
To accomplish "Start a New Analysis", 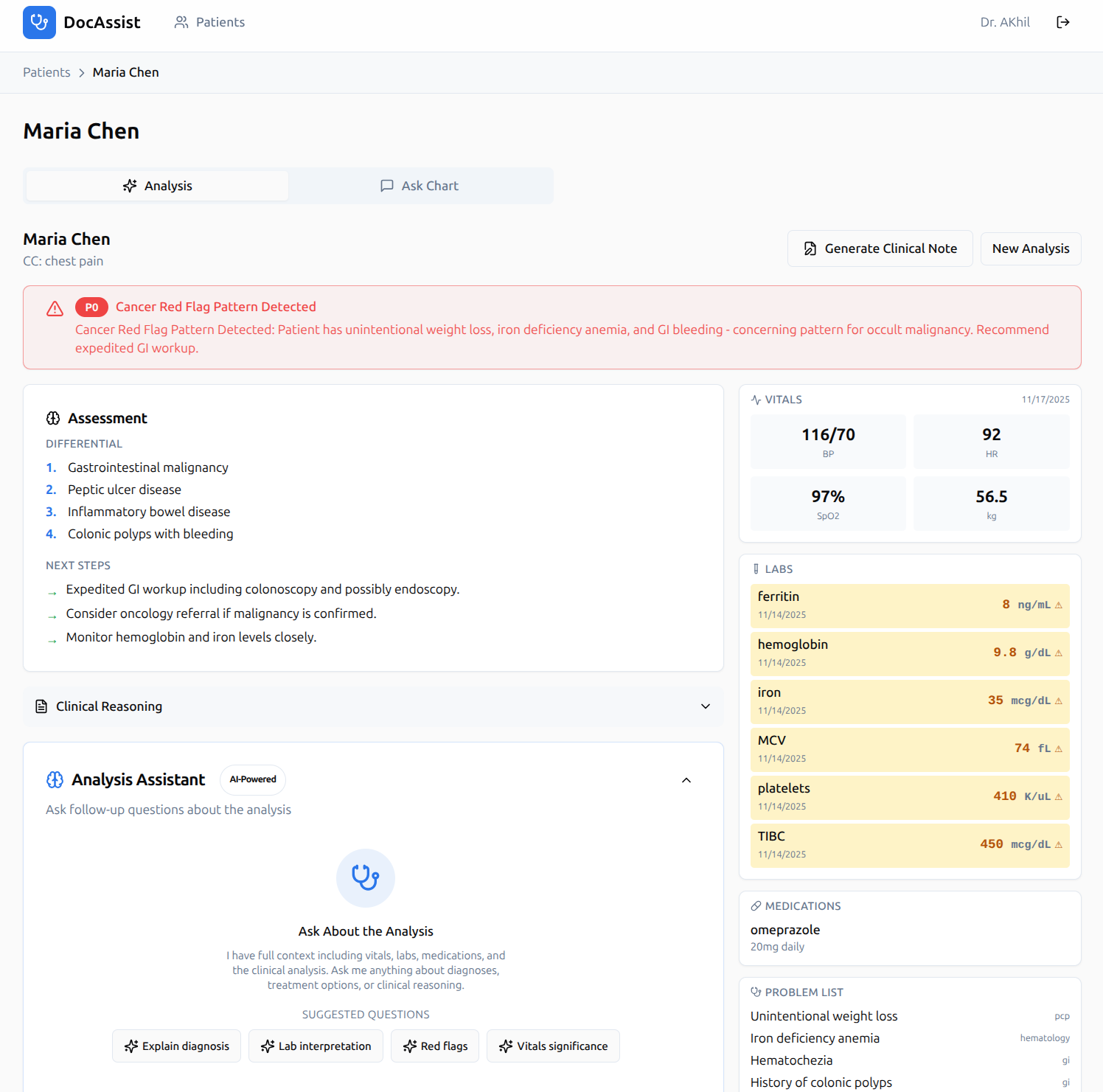I will pyautogui.click(x=1030, y=248).
